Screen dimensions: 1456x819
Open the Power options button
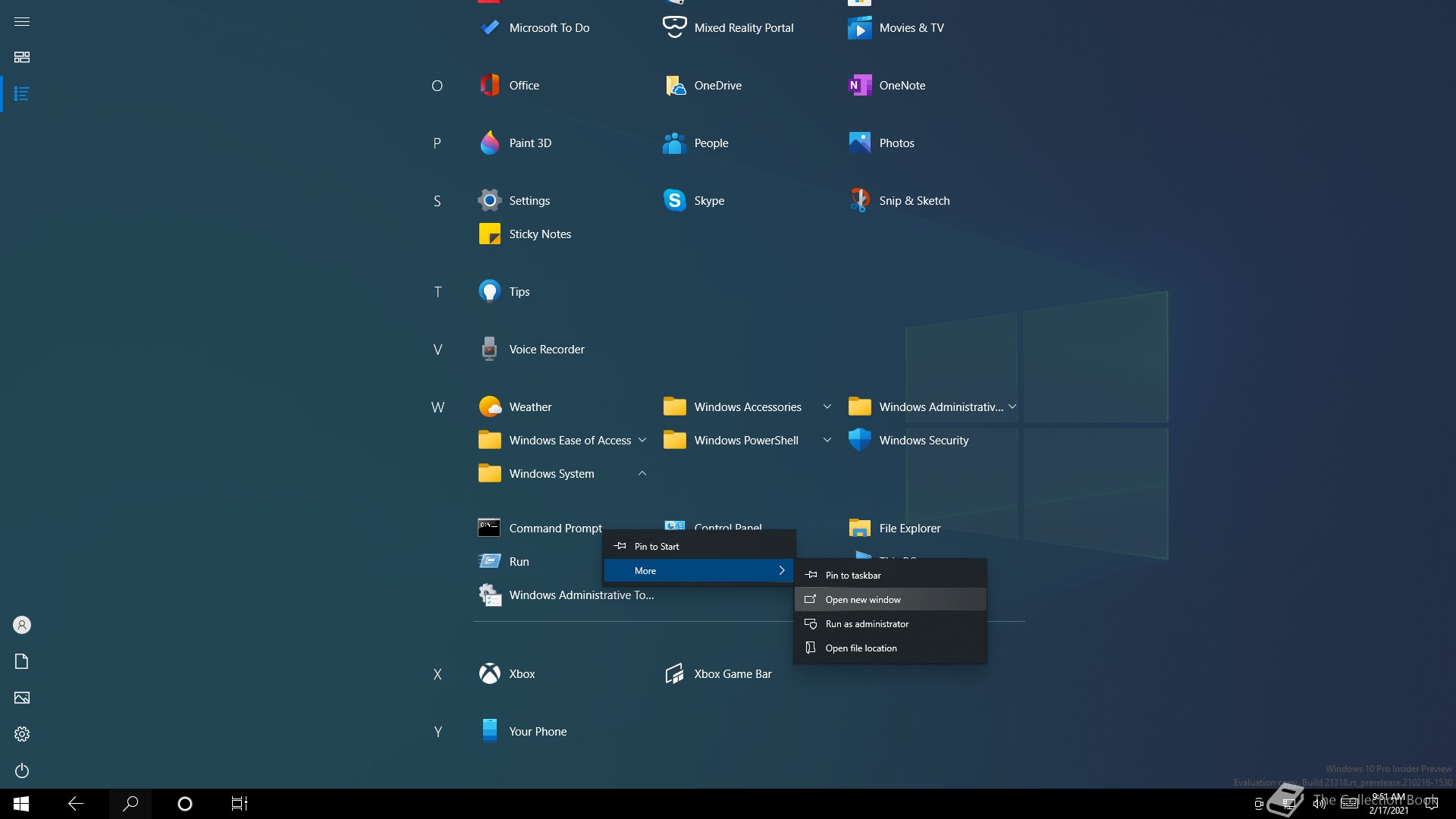tap(22, 771)
